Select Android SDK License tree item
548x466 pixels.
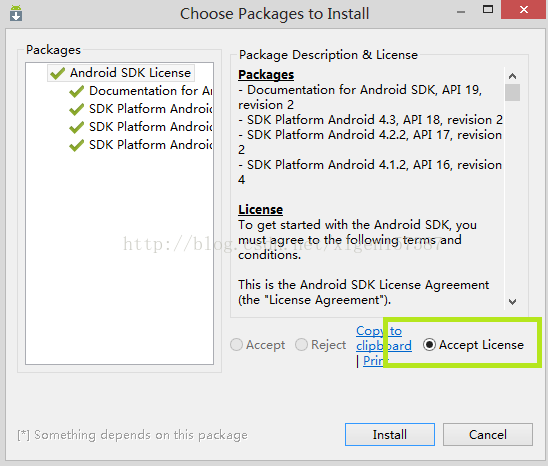[121, 73]
